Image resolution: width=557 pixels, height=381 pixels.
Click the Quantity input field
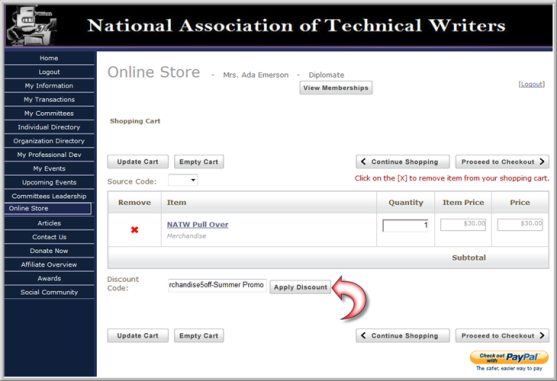click(x=405, y=225)
